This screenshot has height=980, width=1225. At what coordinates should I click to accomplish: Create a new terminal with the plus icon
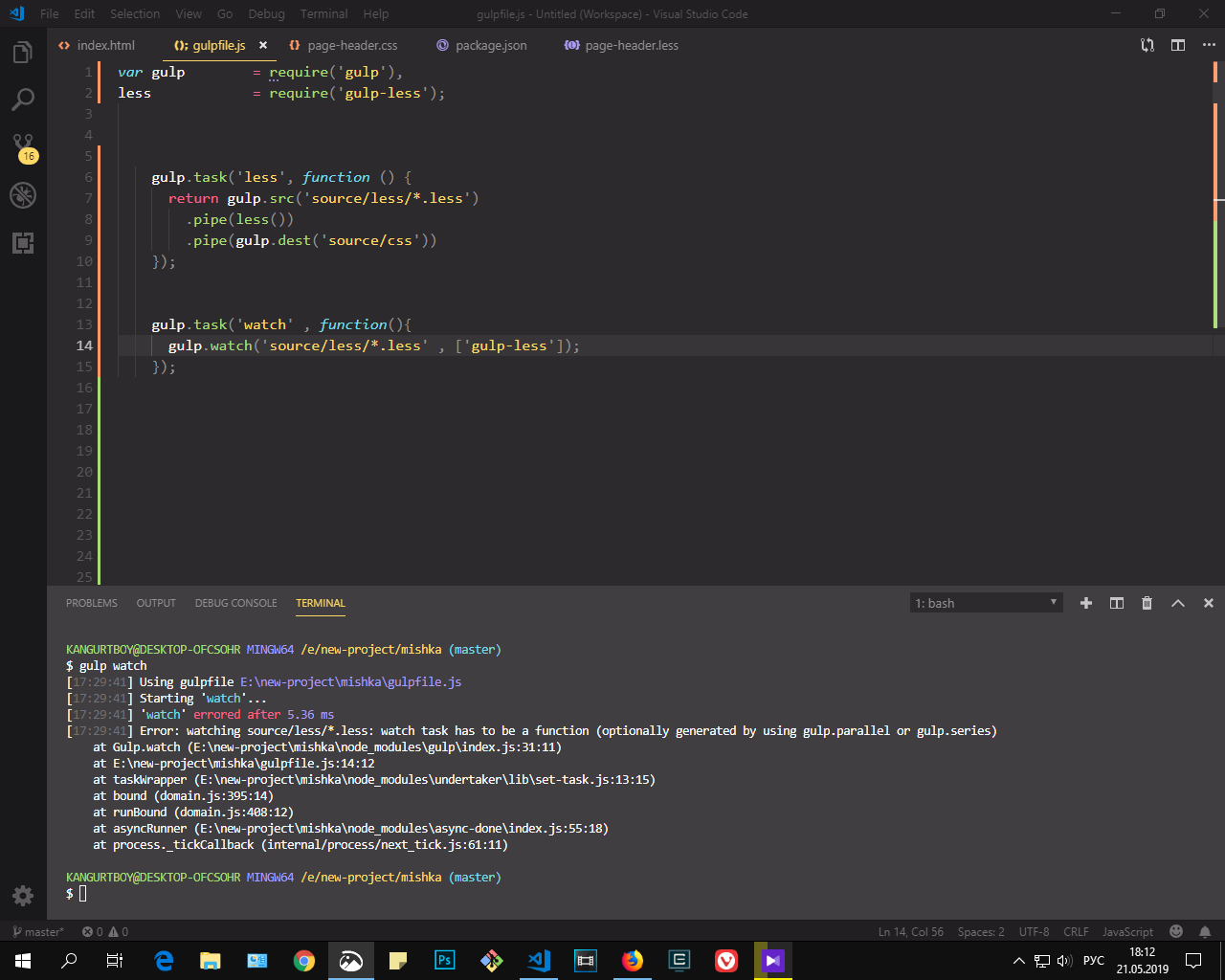[1086, 603]
